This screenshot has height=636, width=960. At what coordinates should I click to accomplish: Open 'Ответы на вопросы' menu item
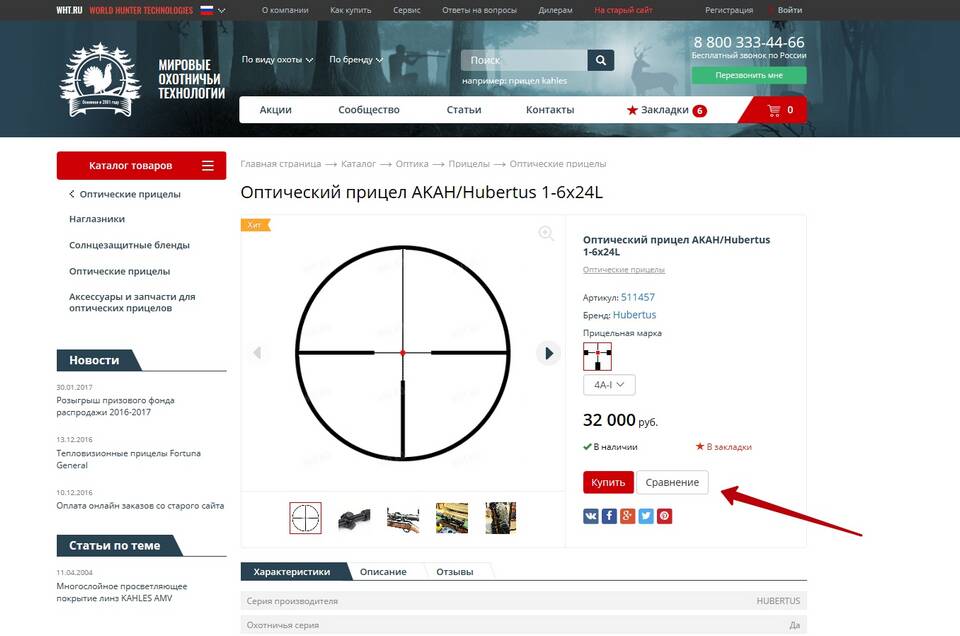coord(479,10)
